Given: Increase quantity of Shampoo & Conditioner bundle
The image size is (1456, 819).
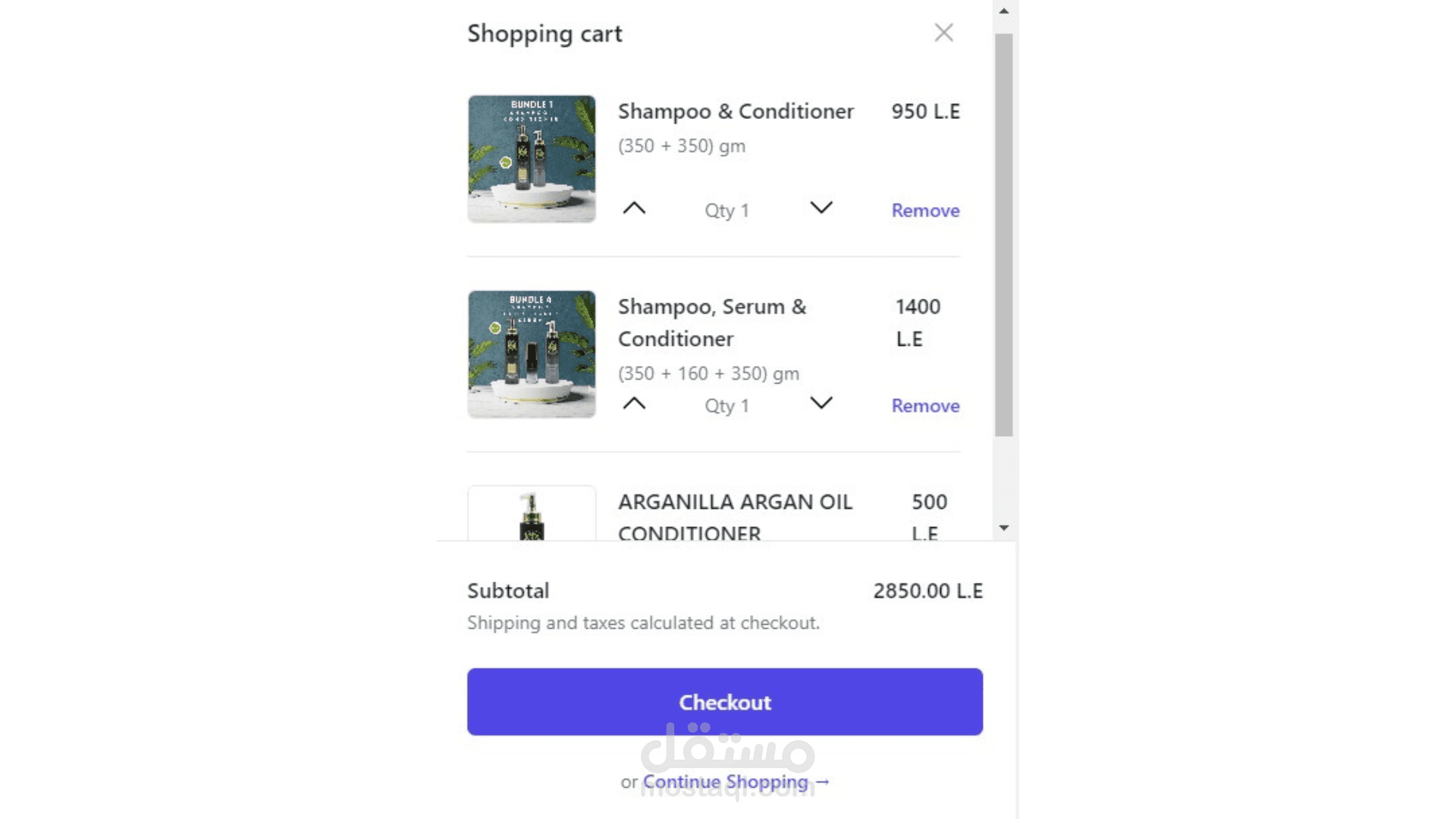Looking at the screenshot, I should coord(634,209).
